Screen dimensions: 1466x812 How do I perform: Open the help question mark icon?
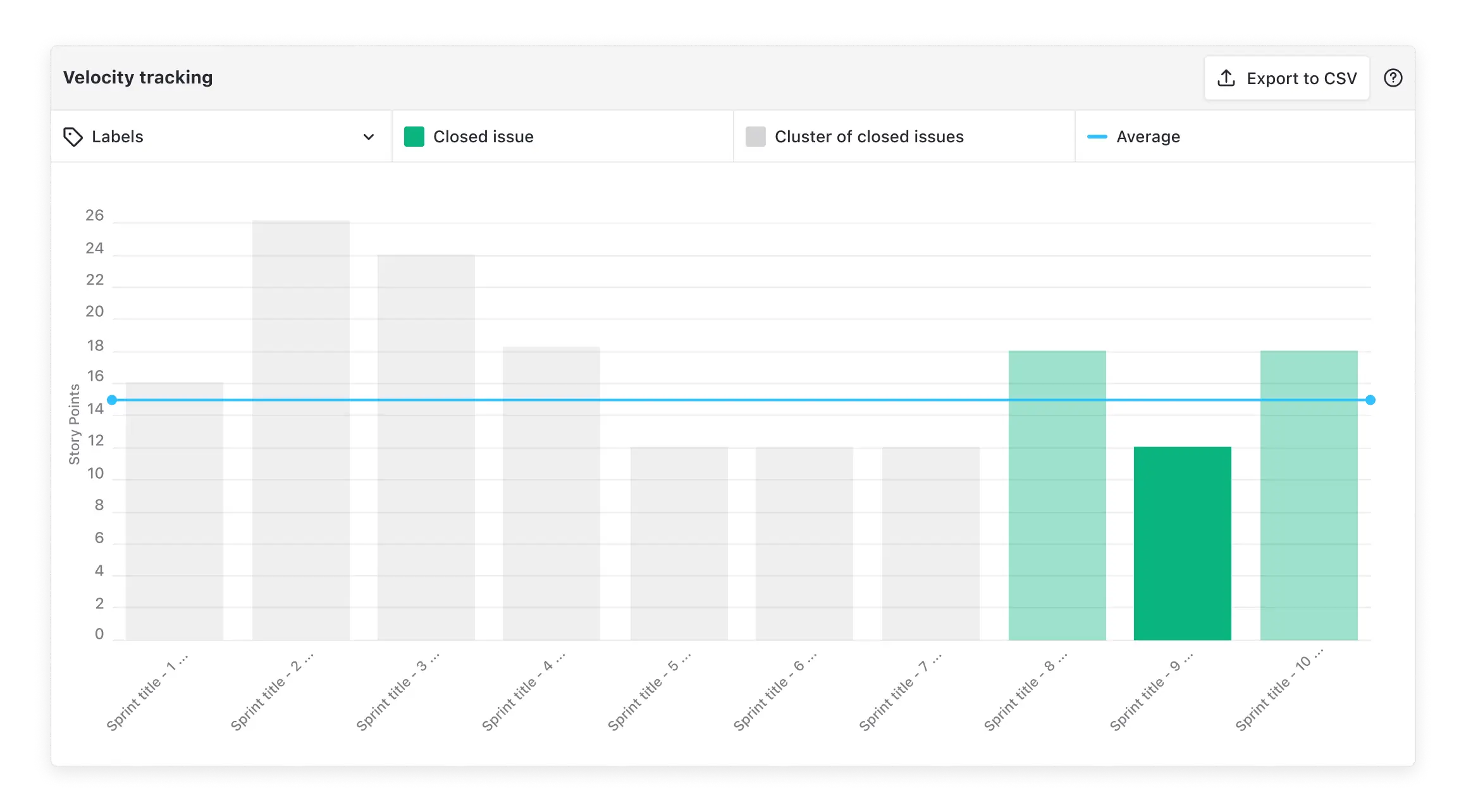pyautogui.click(x=1393, y=78)
